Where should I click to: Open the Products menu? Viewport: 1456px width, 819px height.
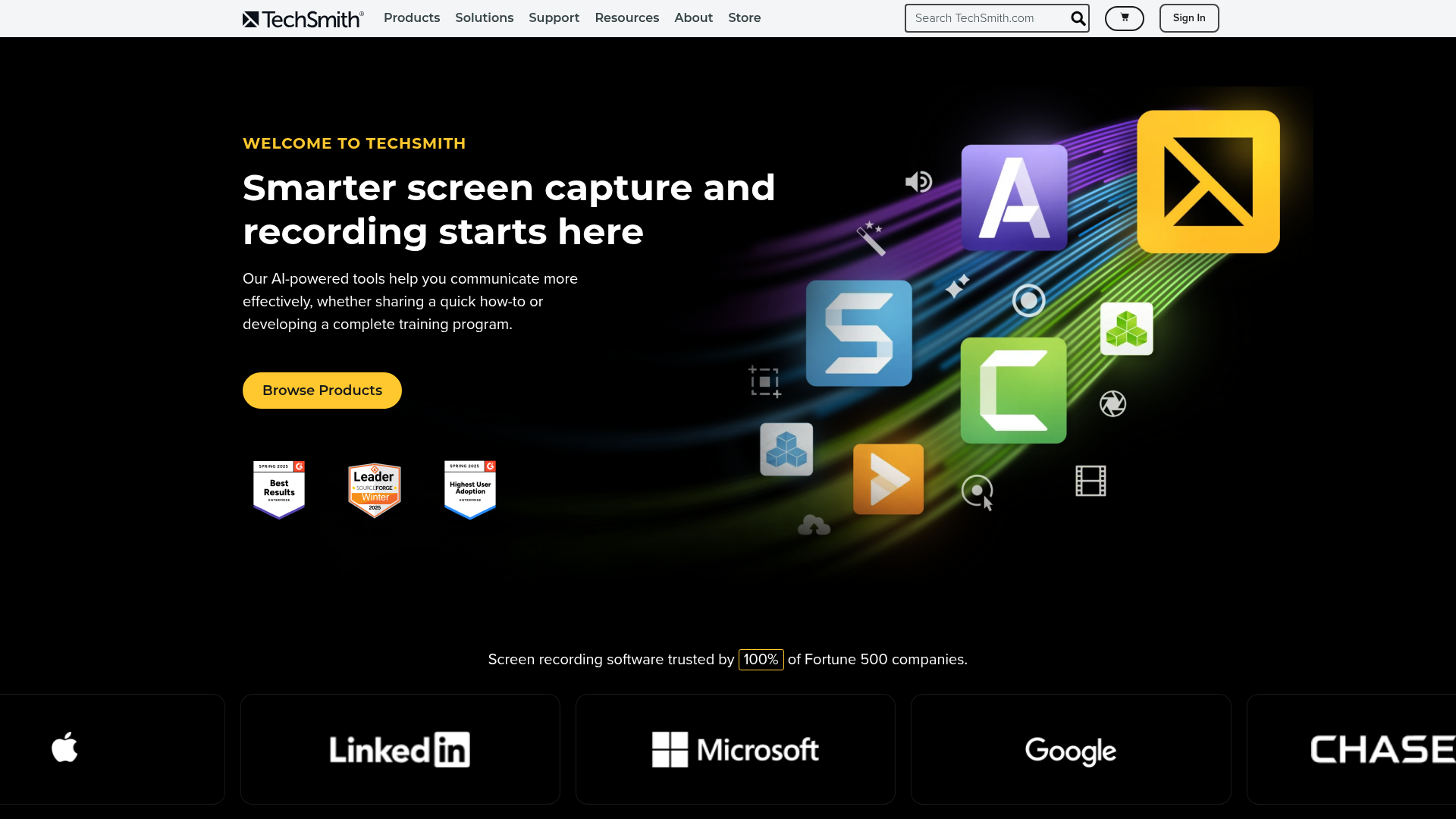412,17
